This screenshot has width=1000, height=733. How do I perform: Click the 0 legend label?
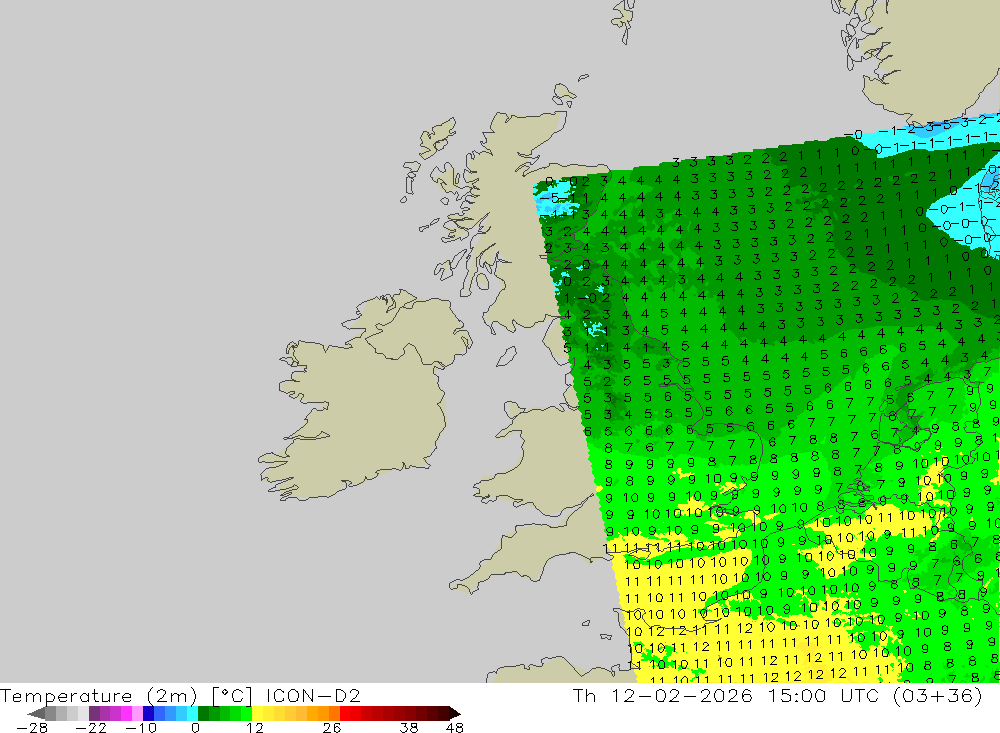click(195, 728)
